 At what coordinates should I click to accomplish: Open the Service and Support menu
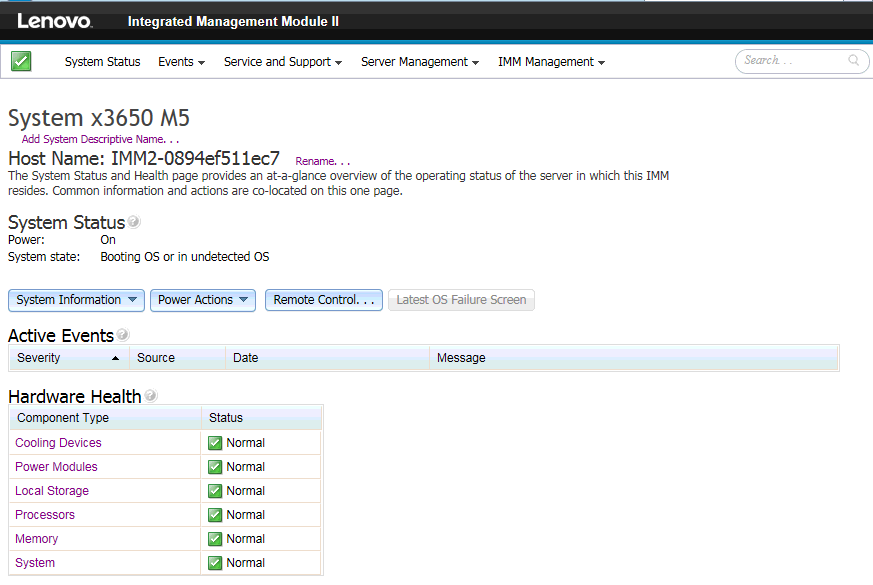(281, 61)
